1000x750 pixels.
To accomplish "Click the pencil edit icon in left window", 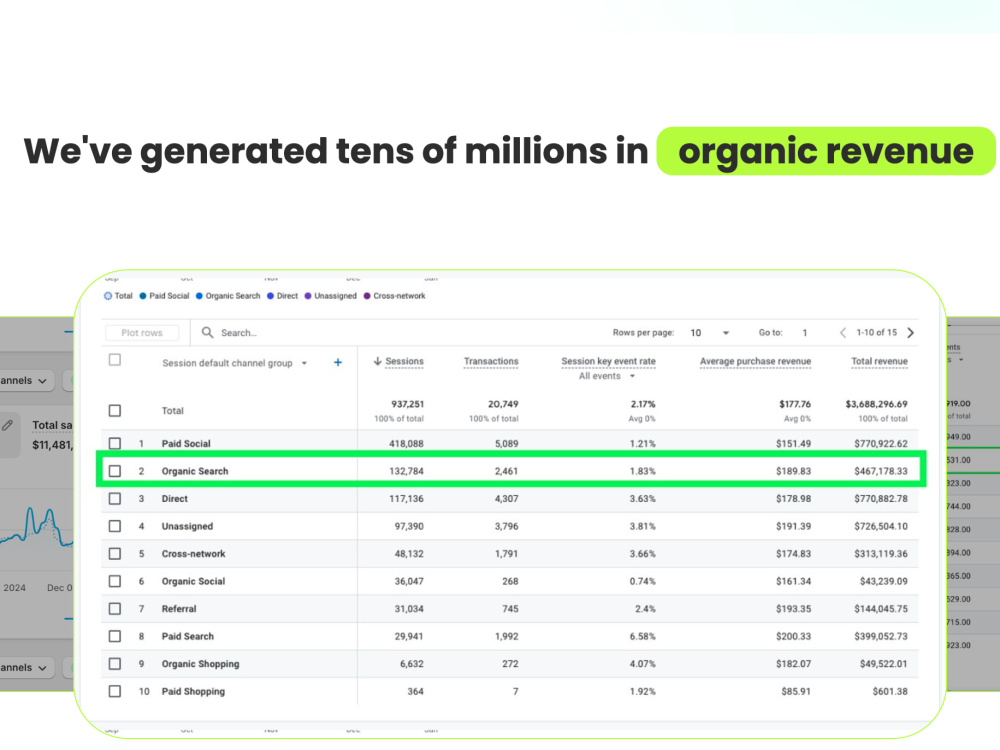I will point(8,425).
